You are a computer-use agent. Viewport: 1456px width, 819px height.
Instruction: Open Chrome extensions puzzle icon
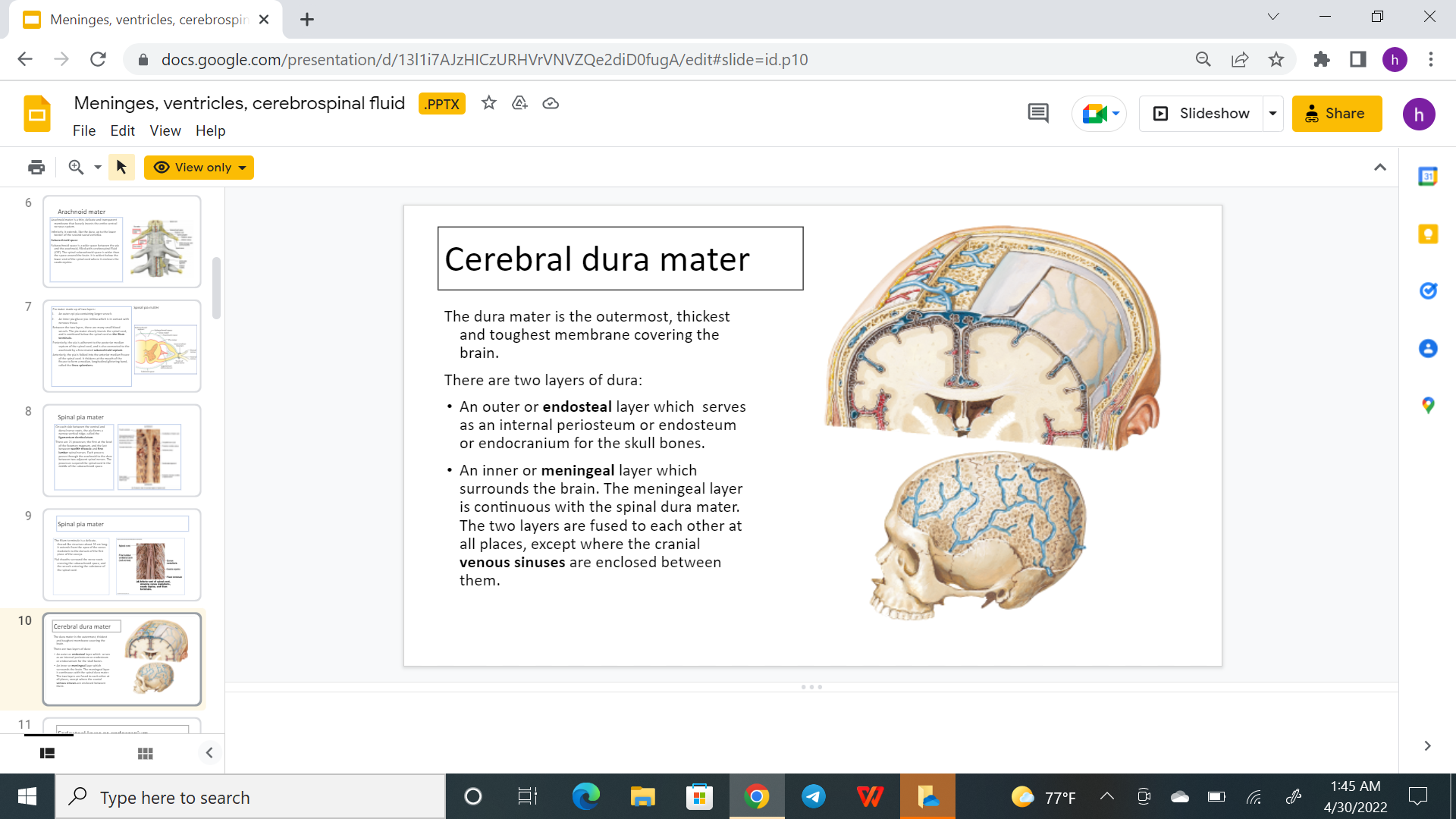[x=1322, y=59]
